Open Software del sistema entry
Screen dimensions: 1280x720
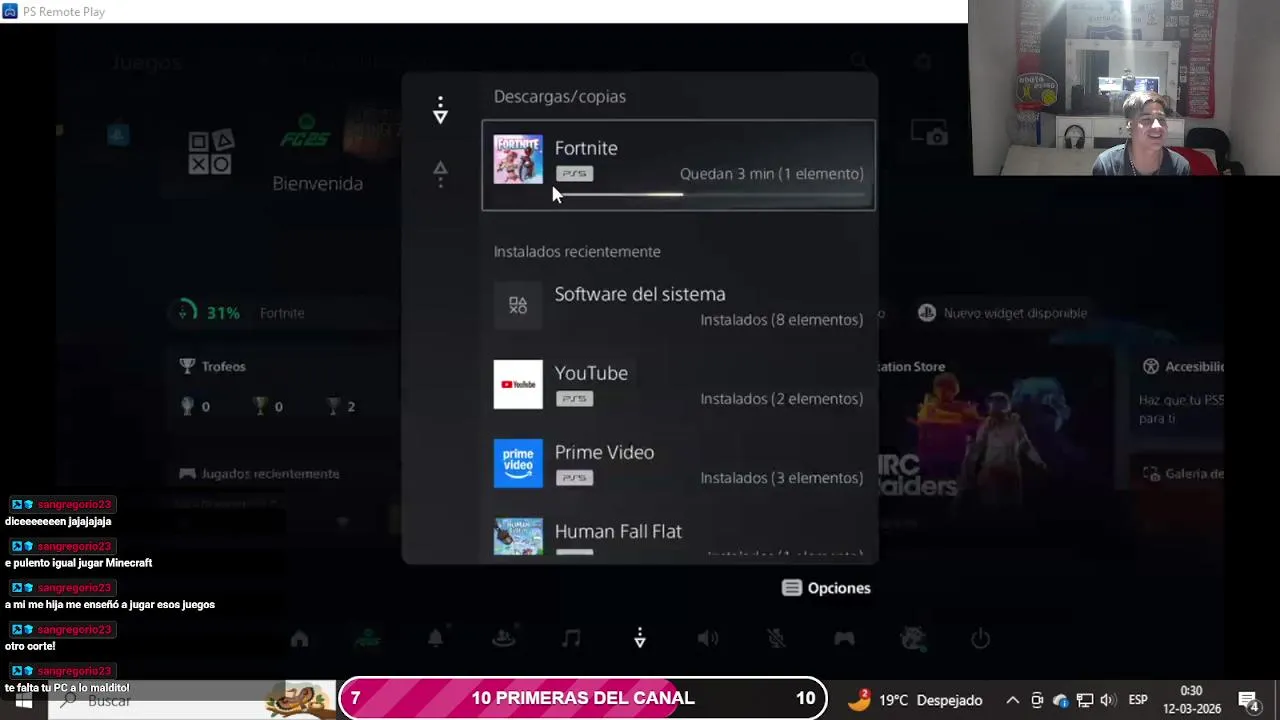pos(679,306)
